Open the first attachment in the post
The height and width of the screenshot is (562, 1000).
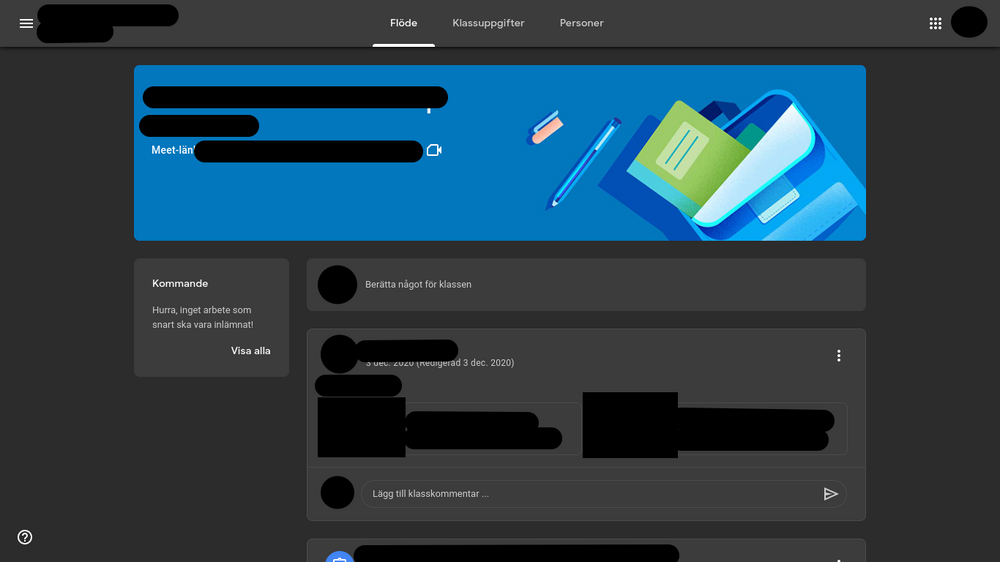coord(445,428)
